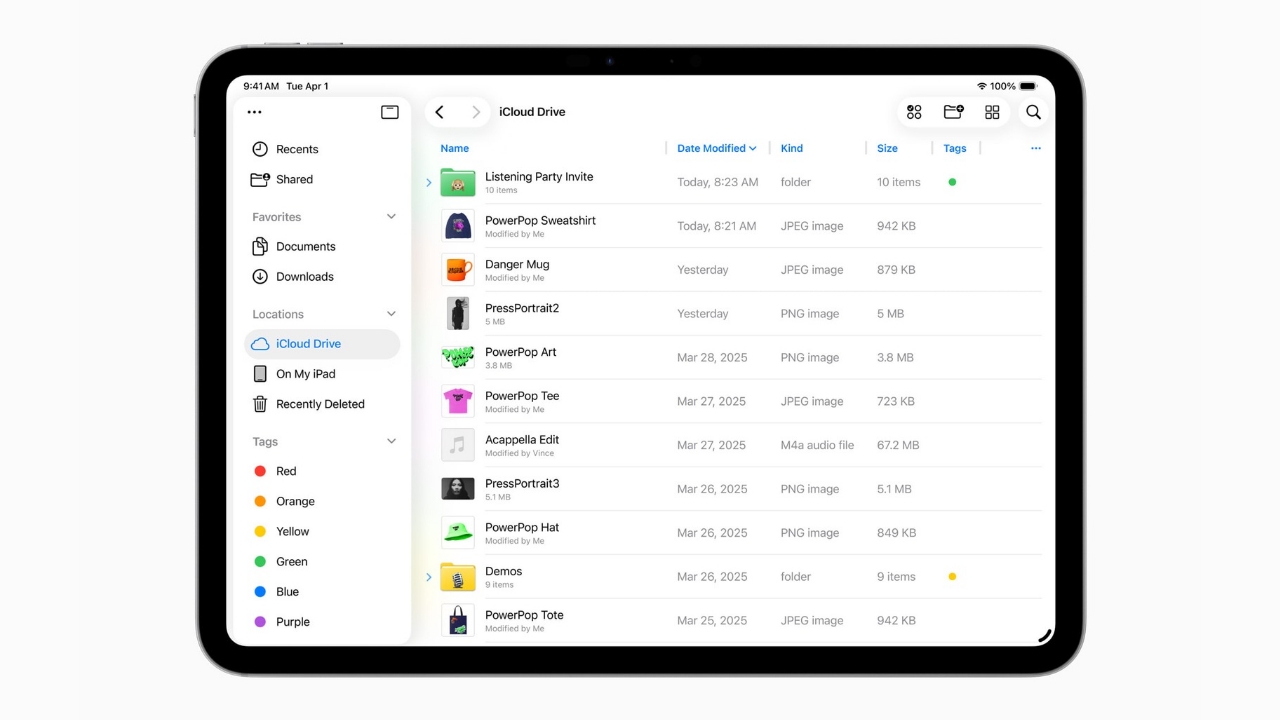Select the Recents tab in the sidebar

point(295,148)
